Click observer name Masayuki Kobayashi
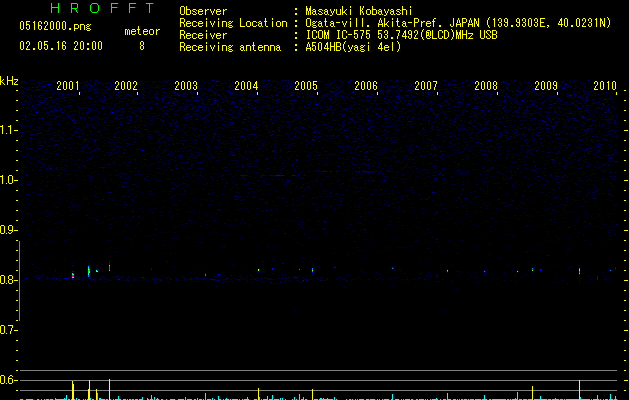The height and width of the screenshot is (400, 629). [359, 11]
